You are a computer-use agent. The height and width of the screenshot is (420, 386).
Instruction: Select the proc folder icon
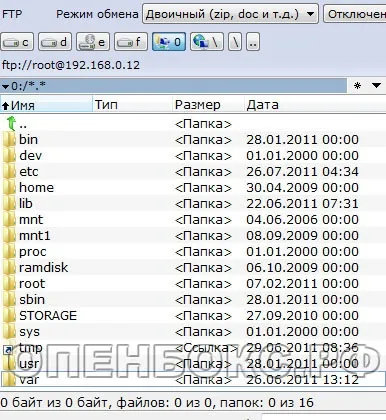click(x=10, y=252)
